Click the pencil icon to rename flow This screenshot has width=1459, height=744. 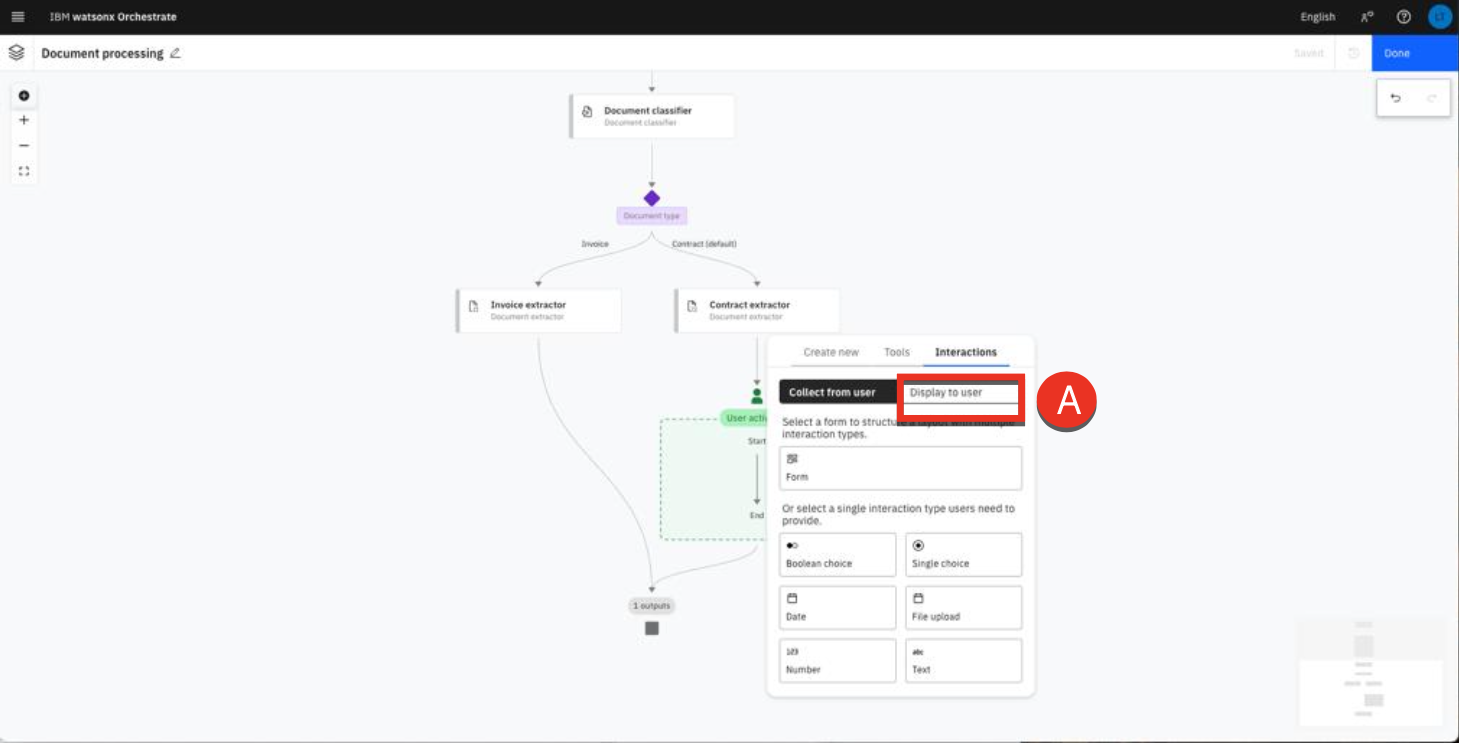(x=175, y=53)
